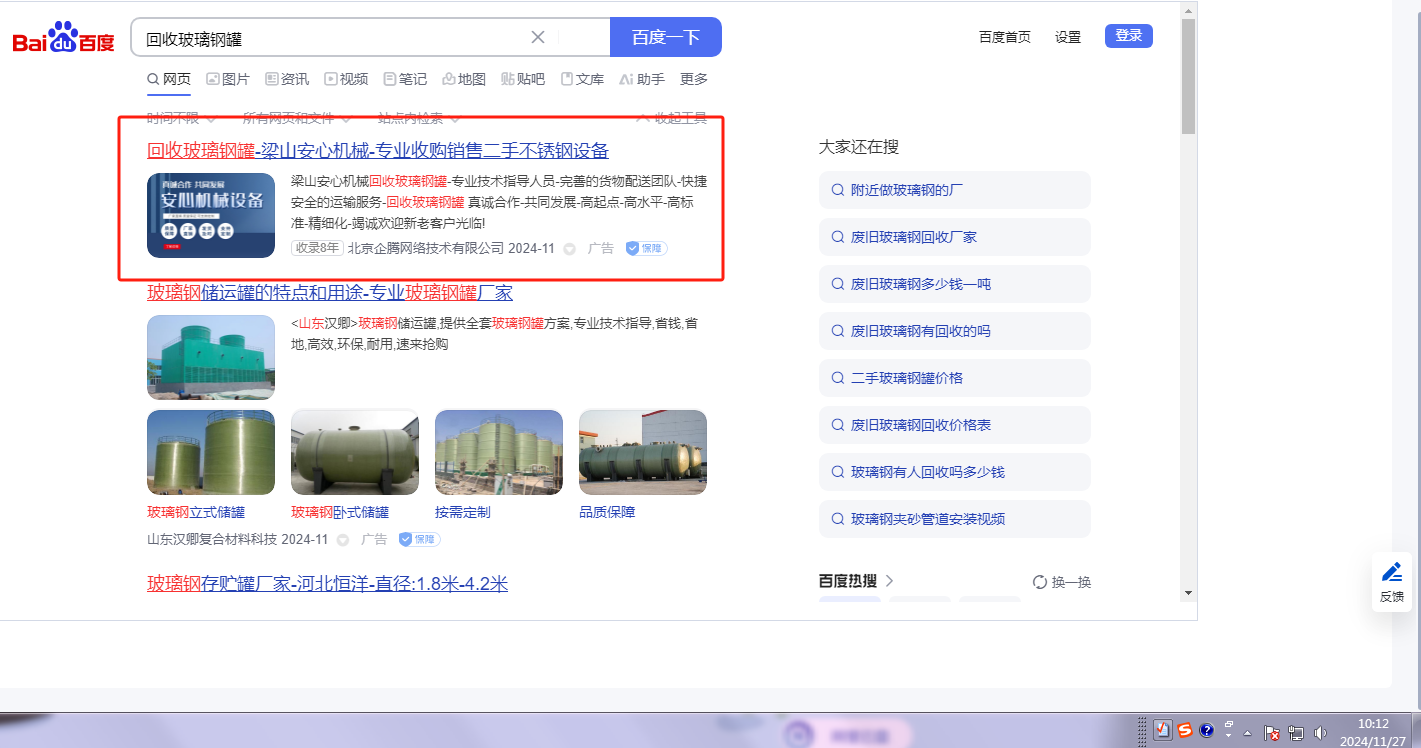Switch to the 视频 video tab
This screenshot has width=1421, height=748.
pos(345,79)
